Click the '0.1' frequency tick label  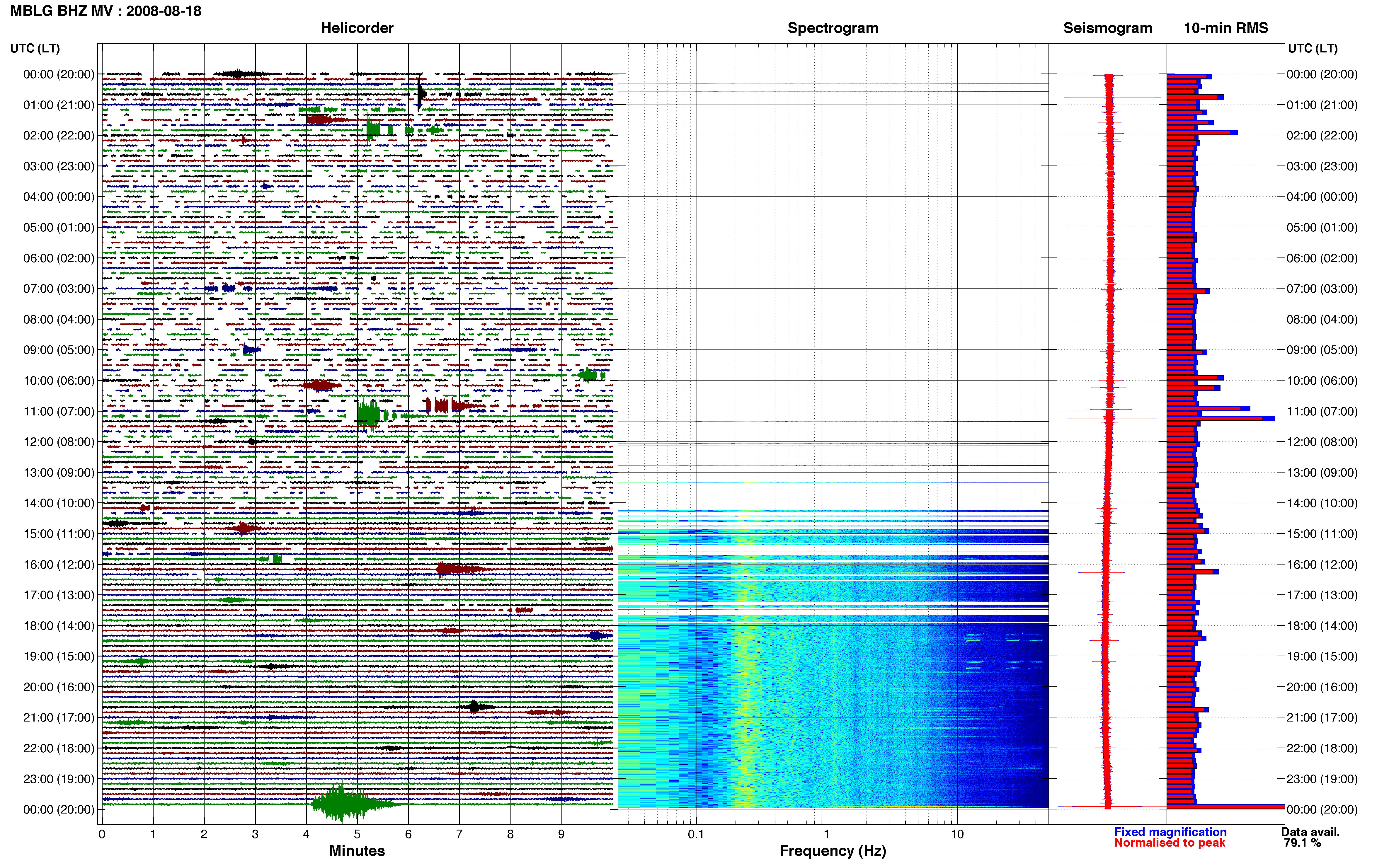coord(696,833)
